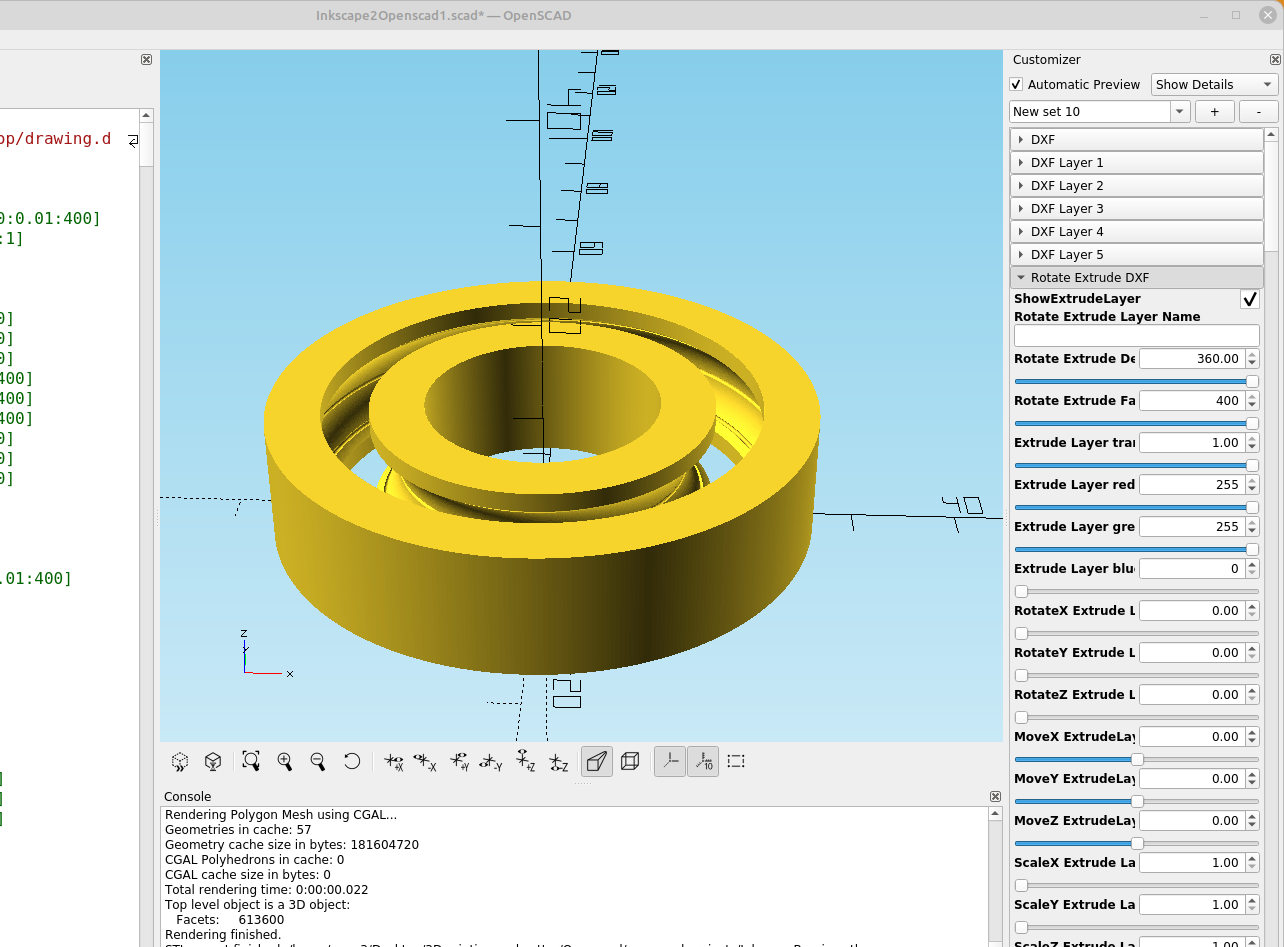Open the Show Details dropdown
This screenshot has height=947, width=1284.
(1212, 84)
